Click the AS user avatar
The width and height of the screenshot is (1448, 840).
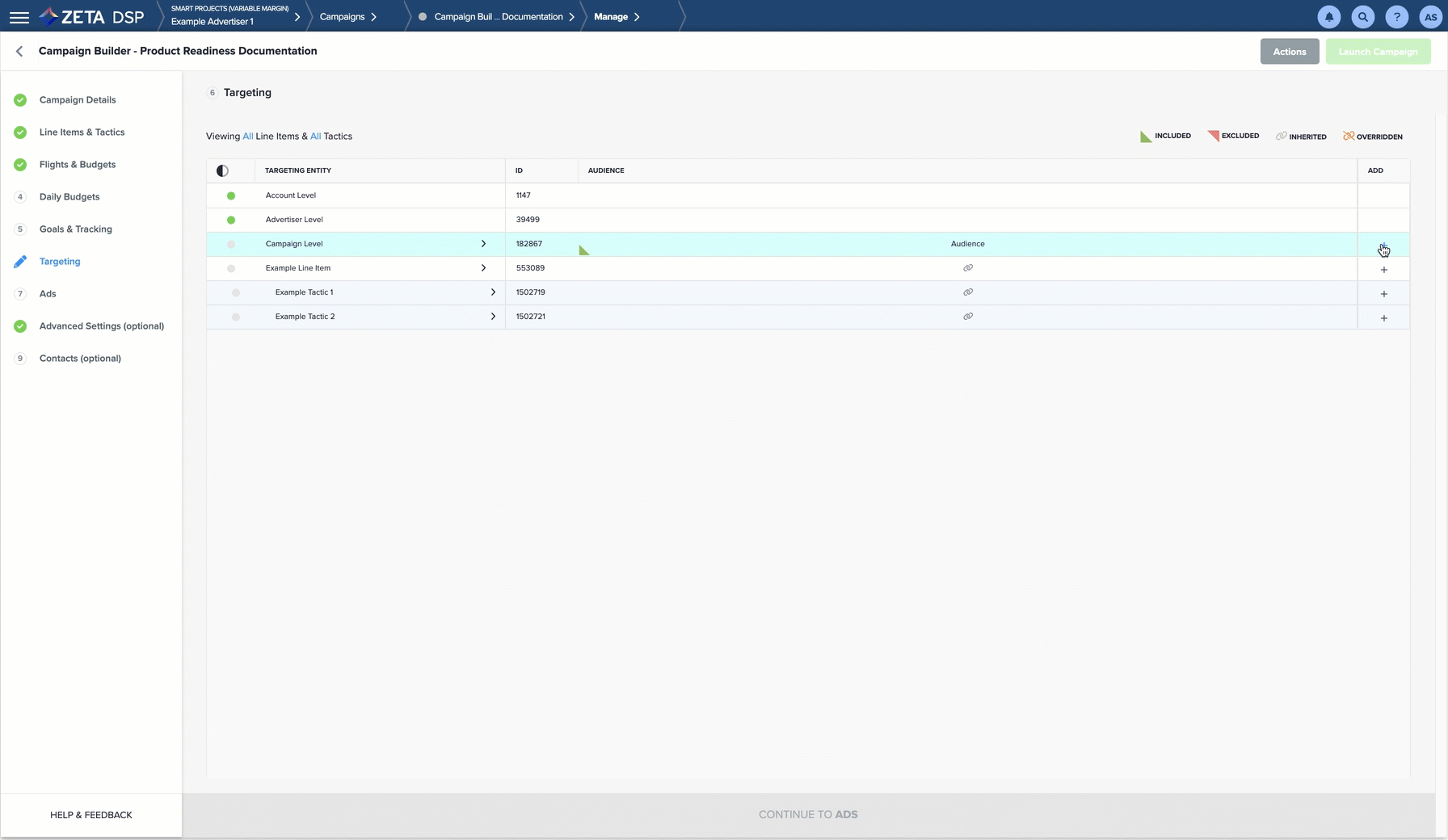(x=1430, y=17)
